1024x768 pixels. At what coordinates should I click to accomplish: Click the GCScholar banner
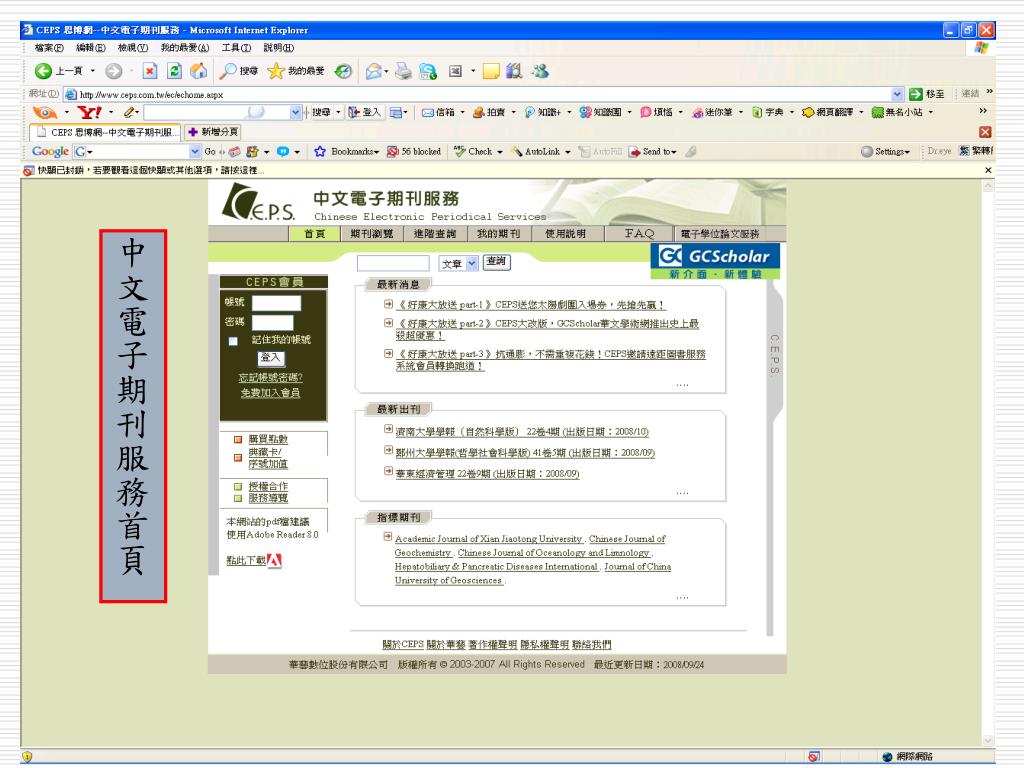715,261
